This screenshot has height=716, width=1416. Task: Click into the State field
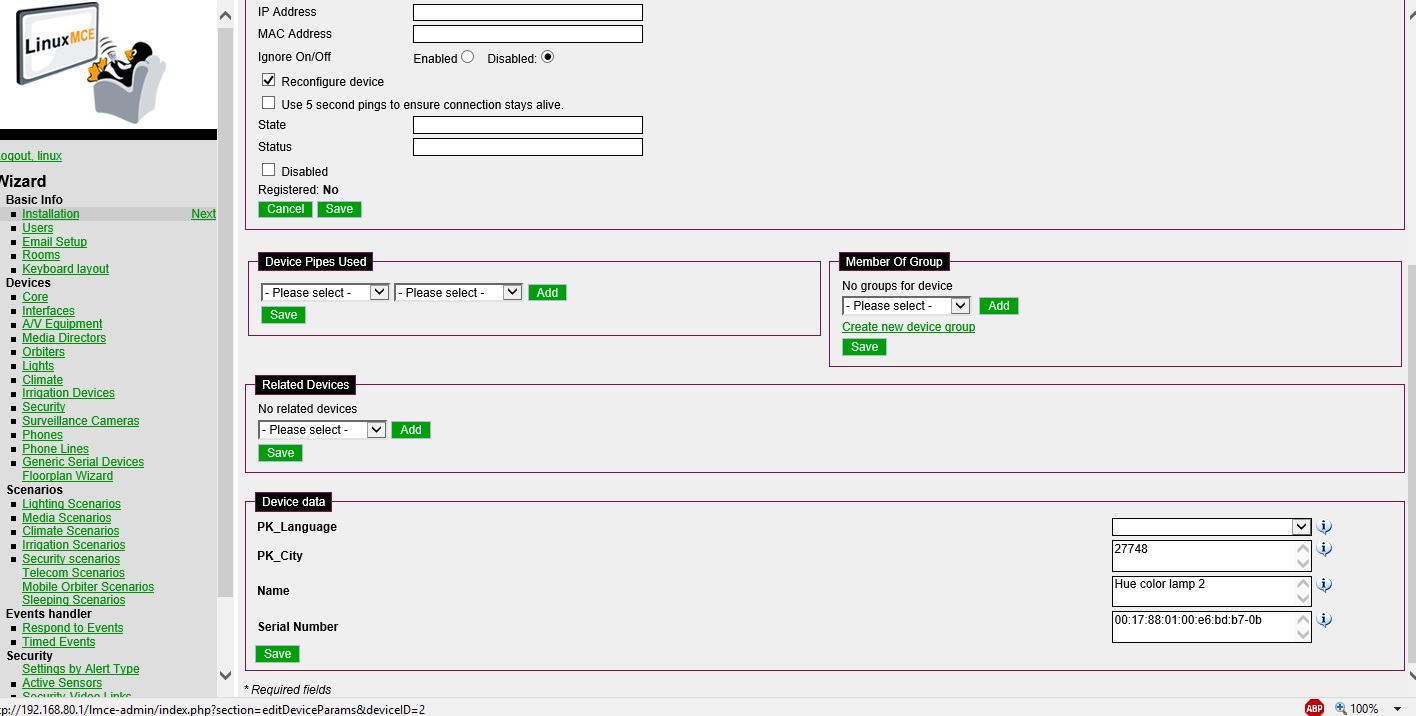(x=528, y=125)
